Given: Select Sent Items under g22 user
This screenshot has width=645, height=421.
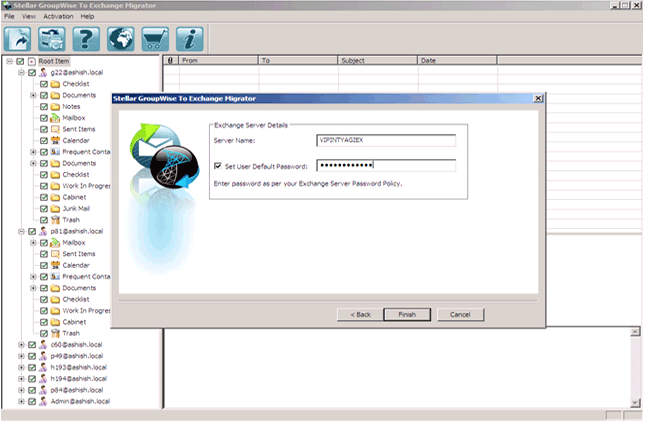Looking at the screenshot, I should click(x=79, y=129).
